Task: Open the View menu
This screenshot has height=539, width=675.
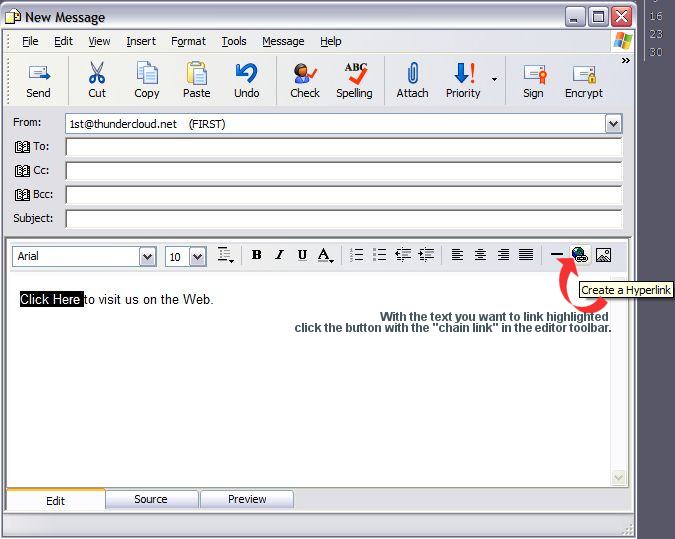Action: [x=99, y=41]
